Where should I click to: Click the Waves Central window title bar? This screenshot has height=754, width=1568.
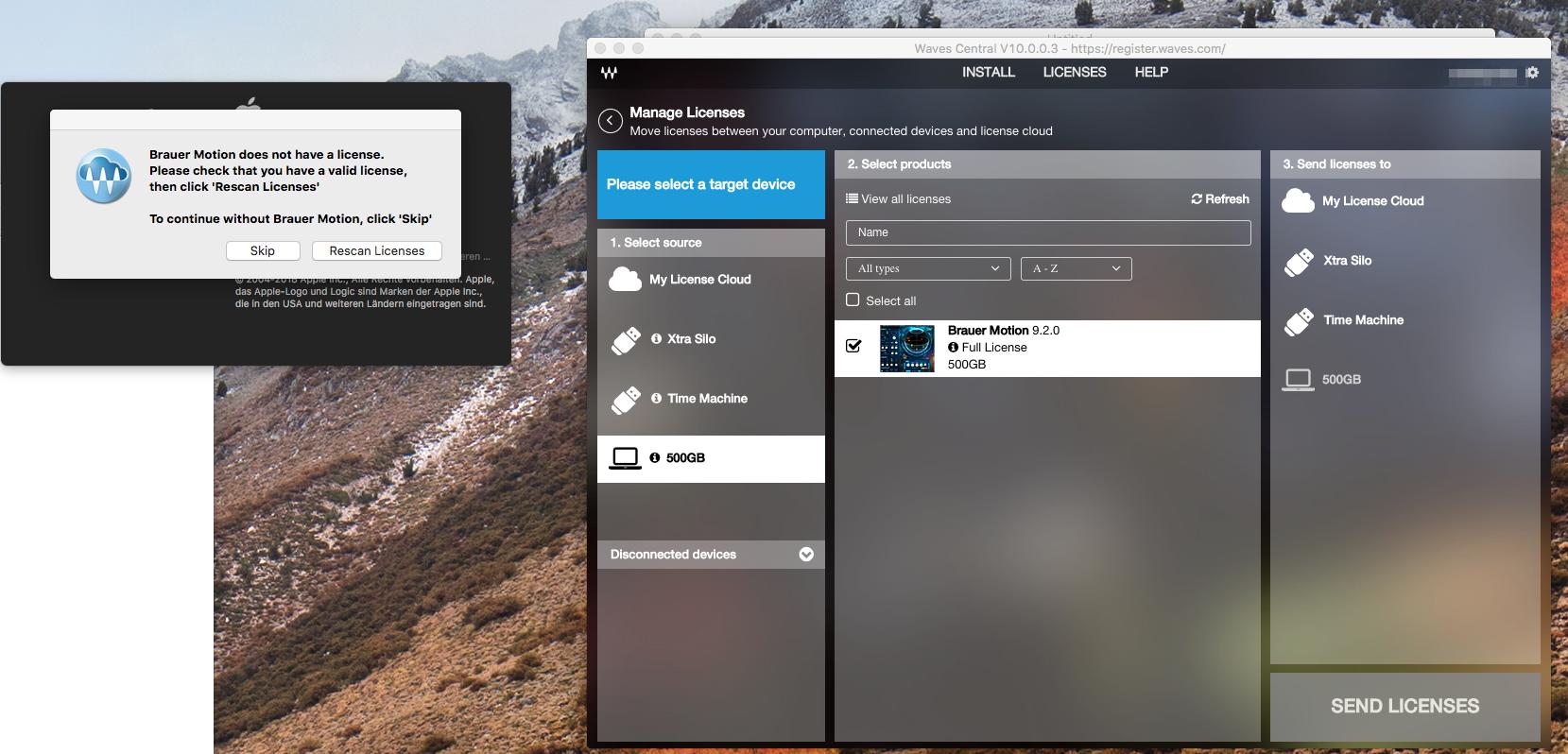[x=1069, y=48]
